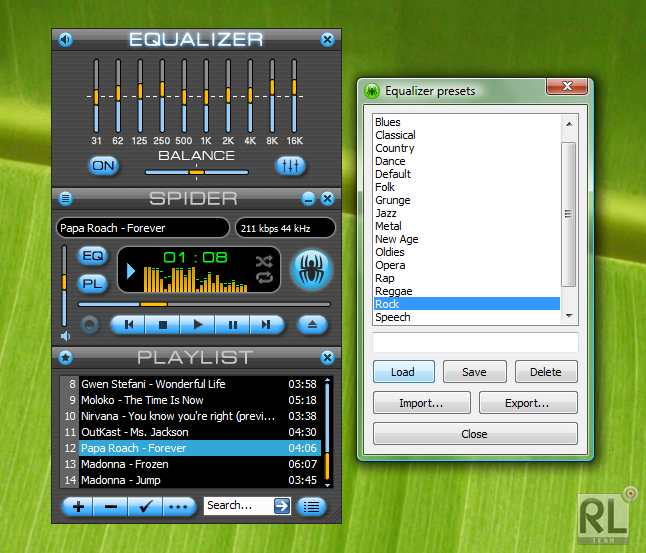The image size is (646, 553).
Task: Select the Jazz preset in the list
Action: point(386,213)
